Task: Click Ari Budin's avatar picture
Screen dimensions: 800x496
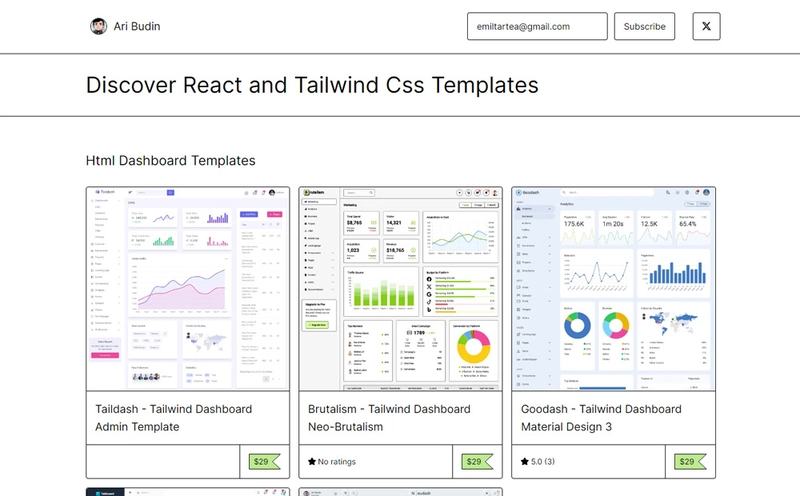Action: coord(98,26)
